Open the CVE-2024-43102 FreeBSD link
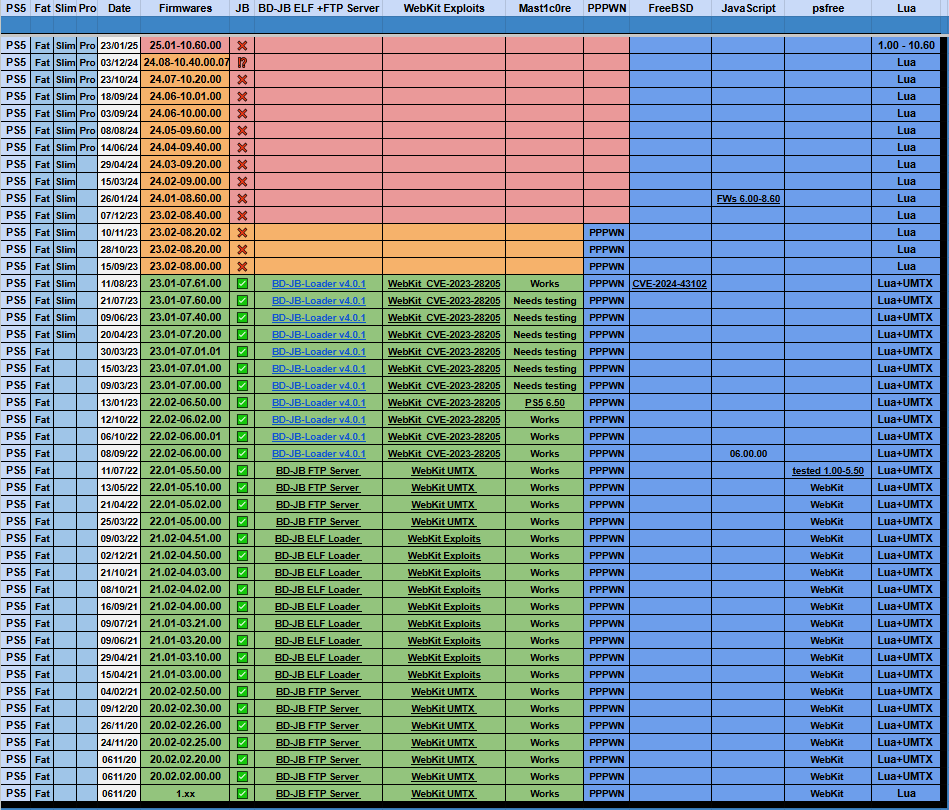Image resolution: width=949 pixels, height=810 pixels. [x=669, y=283]
